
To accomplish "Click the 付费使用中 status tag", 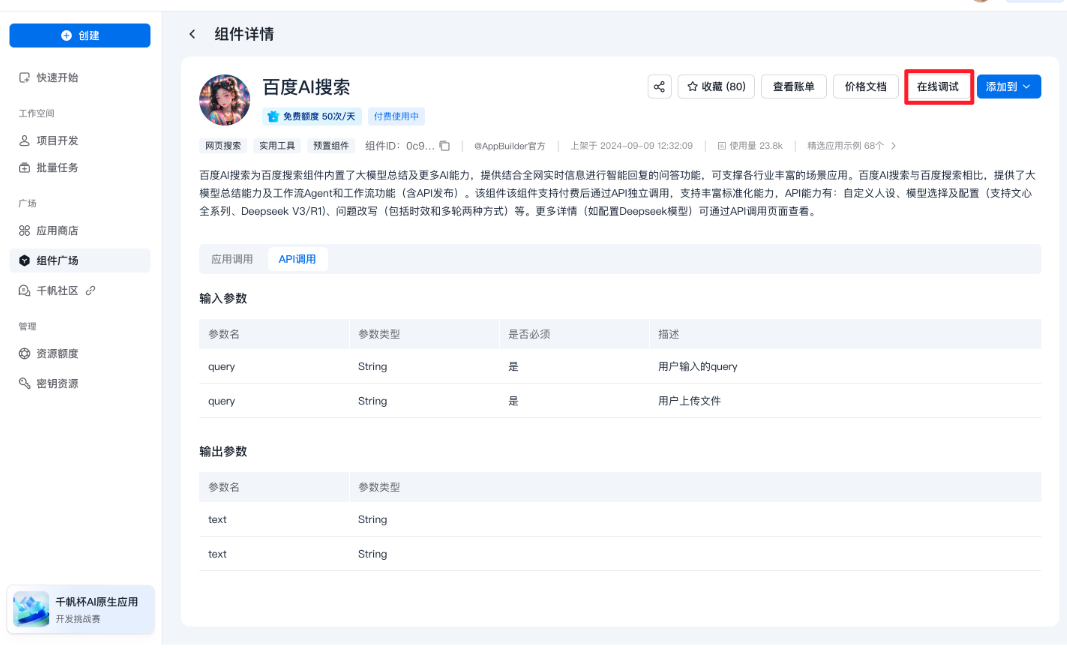I will (396, 116).
